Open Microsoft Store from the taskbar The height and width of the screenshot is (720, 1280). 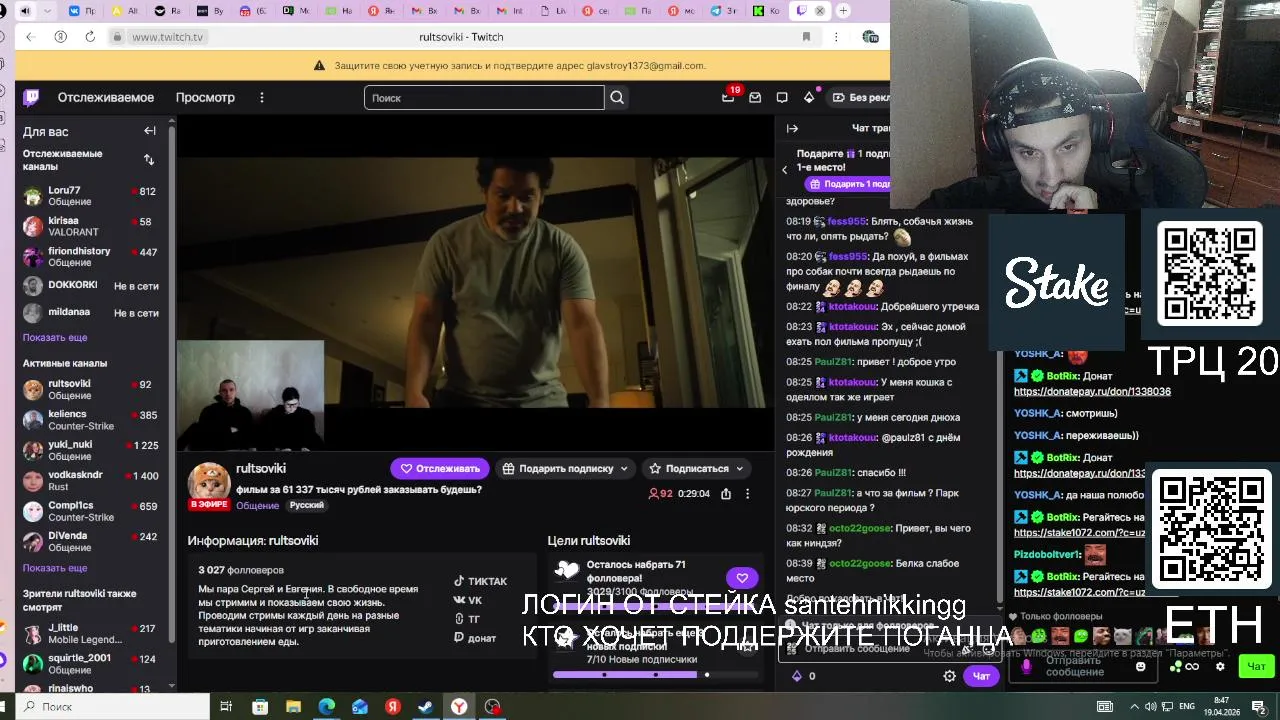pos(260,707)
